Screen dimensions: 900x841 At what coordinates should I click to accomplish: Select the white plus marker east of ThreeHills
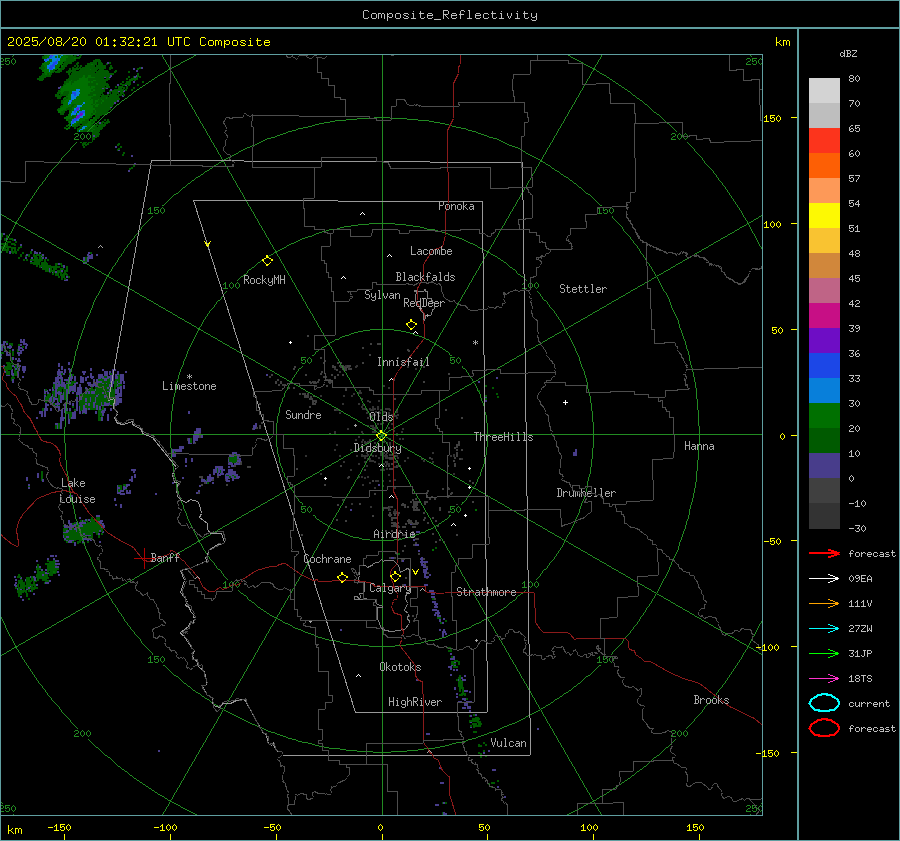[x=565, y=402]
